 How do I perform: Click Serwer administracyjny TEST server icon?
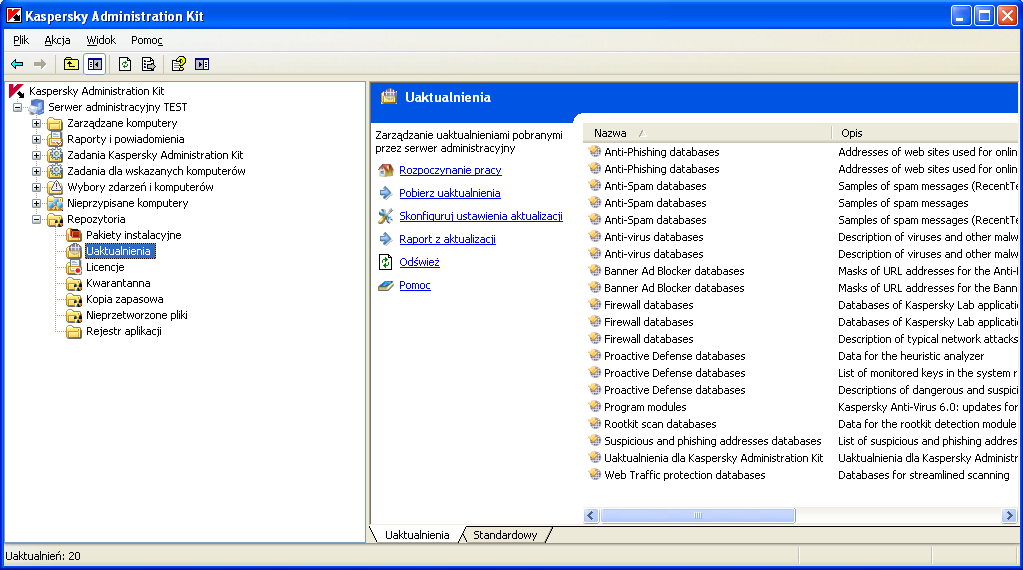click(37, 107)
